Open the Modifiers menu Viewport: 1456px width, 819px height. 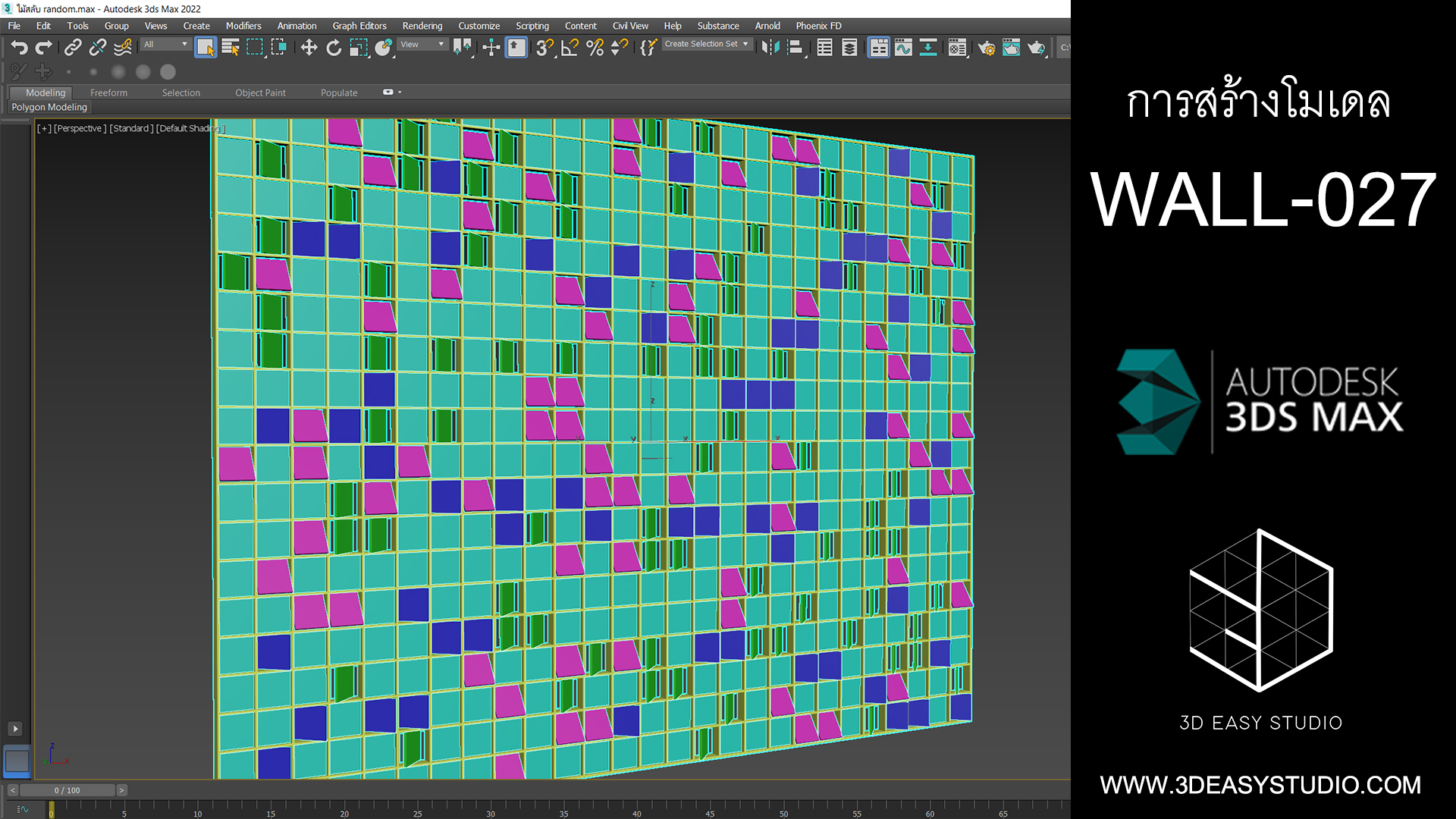tap(243, 26)
